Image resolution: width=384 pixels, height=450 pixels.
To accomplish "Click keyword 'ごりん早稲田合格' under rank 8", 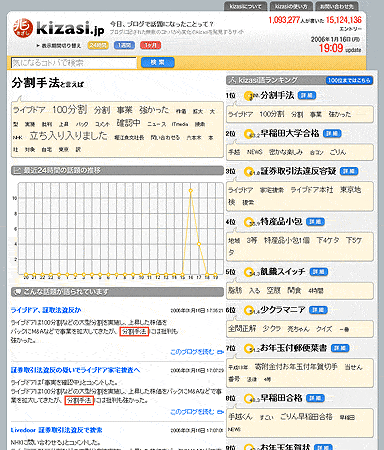I will [x=306, y=417].
